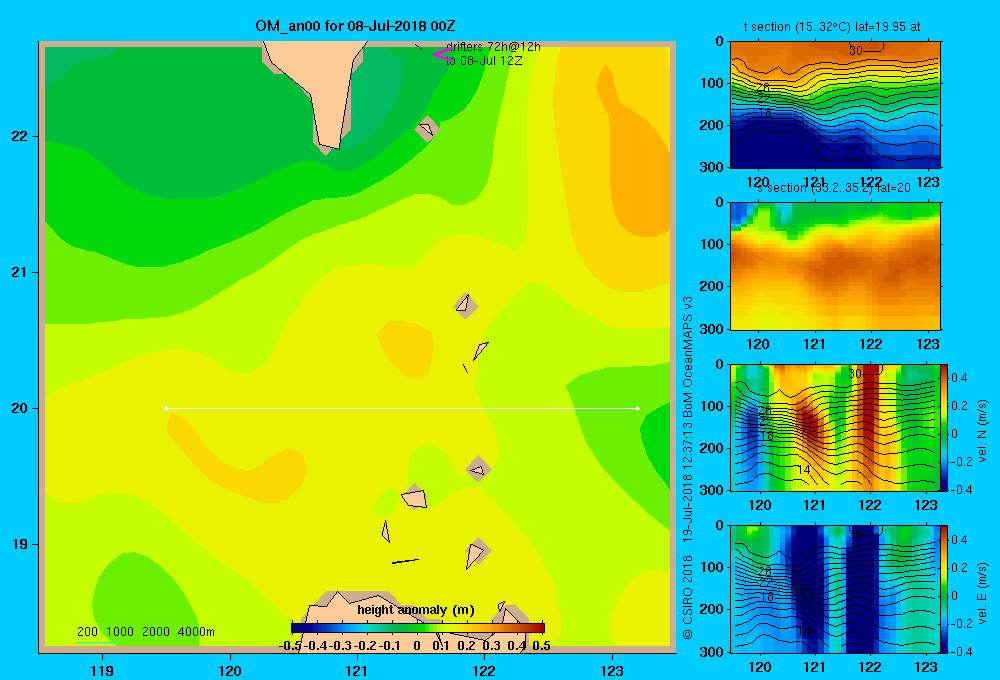Click the 'vel. E (m/s)' colorbar

945,589
